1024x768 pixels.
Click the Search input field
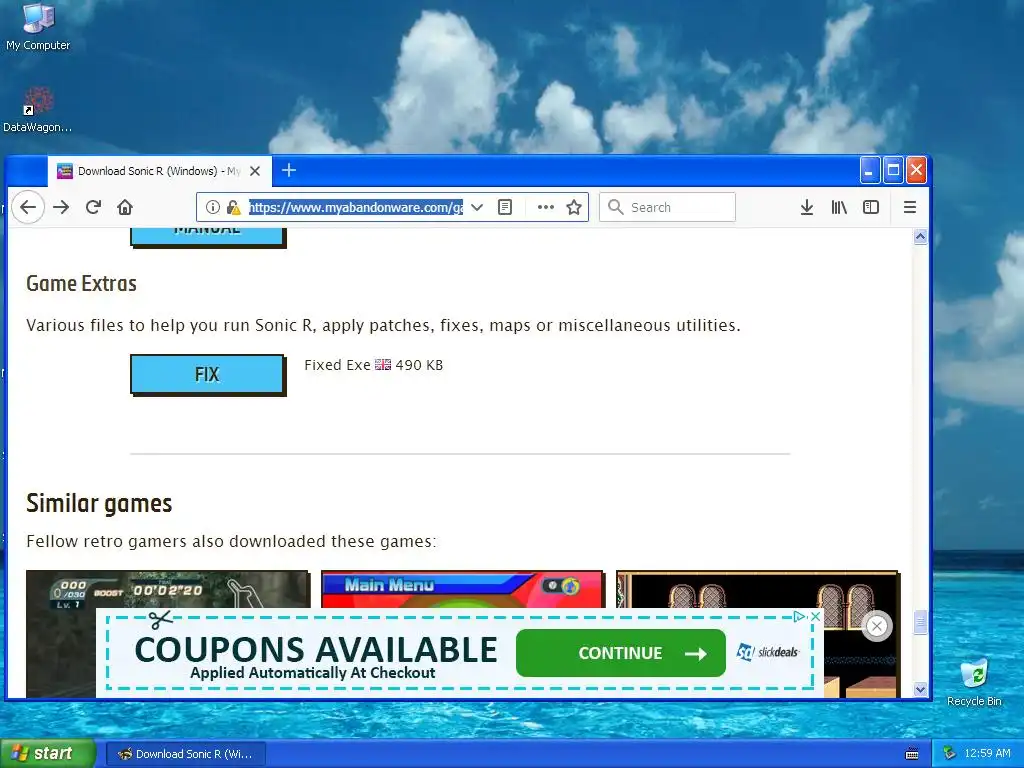click(667, 207)
